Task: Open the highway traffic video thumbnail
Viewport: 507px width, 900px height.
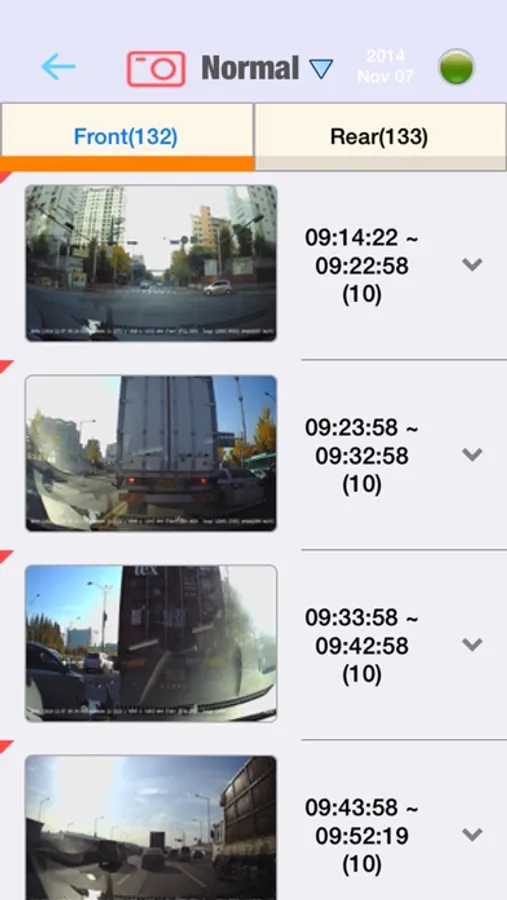Action: pos(151,828)
